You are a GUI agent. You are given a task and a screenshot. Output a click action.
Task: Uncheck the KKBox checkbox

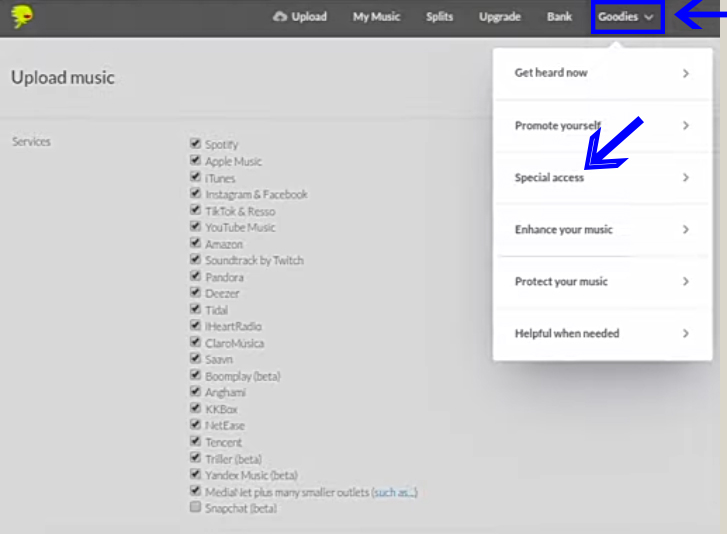pyautogui.click(x=195, y=408)
